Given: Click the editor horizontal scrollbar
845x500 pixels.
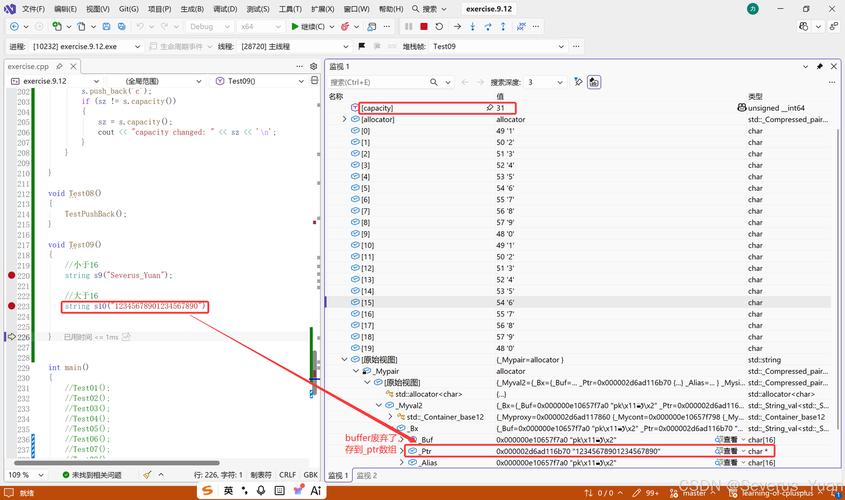Looking at the screenshot, I should (116, 462).
